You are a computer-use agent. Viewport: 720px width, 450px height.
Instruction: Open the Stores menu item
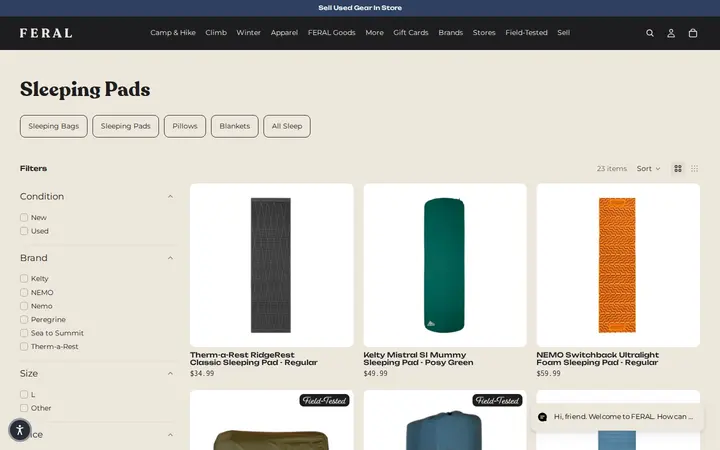484,33
